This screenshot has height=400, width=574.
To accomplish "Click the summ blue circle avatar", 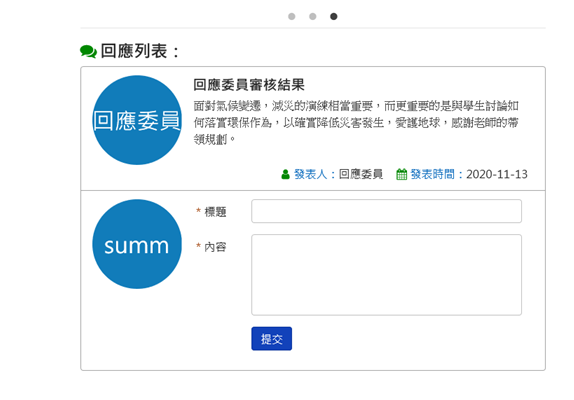I will click(137, 244).
